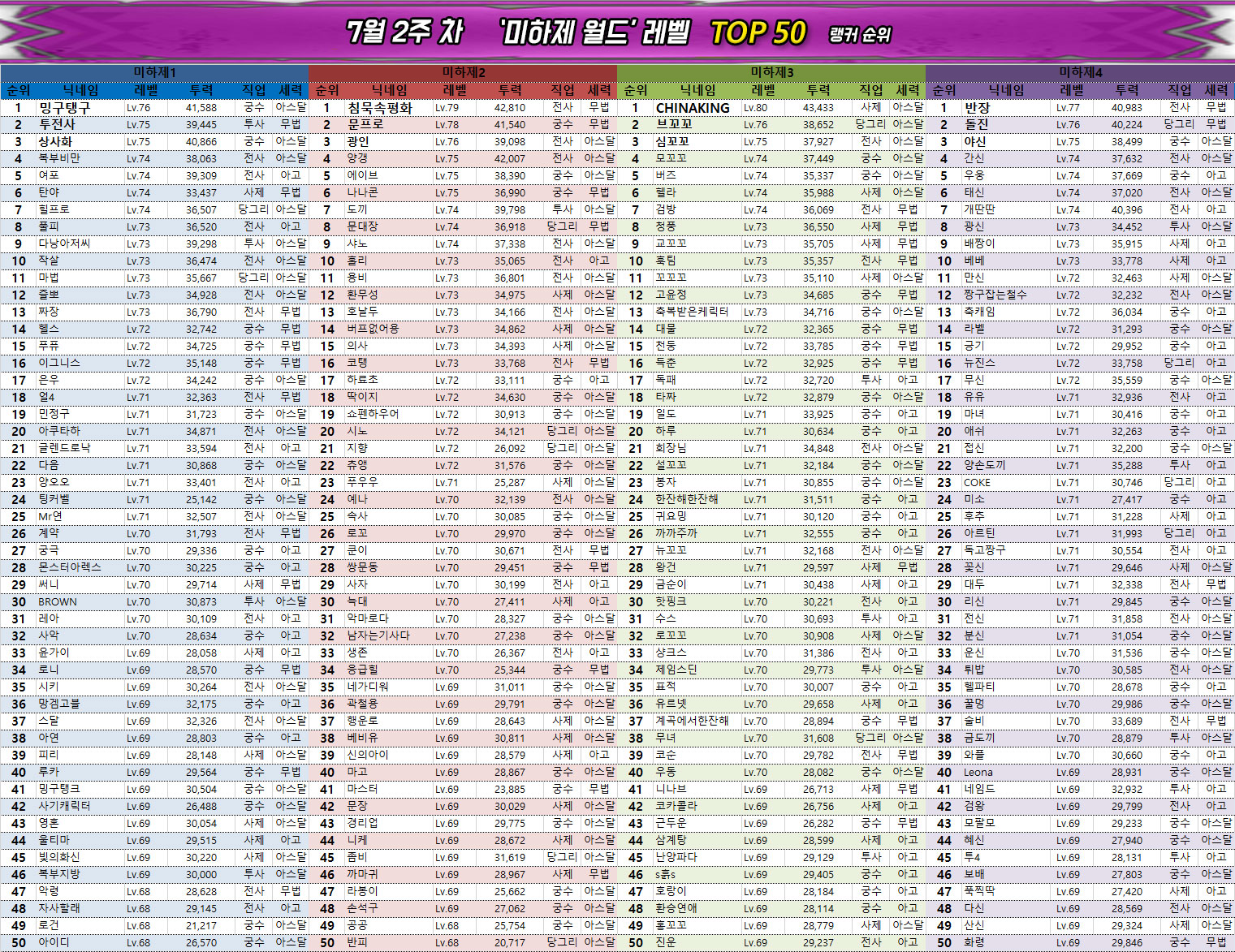This screenshot has height=952, width=1235.
Task: Click the nickname 침묵속평화 at rank 1
Action: (x=380, y=108)
